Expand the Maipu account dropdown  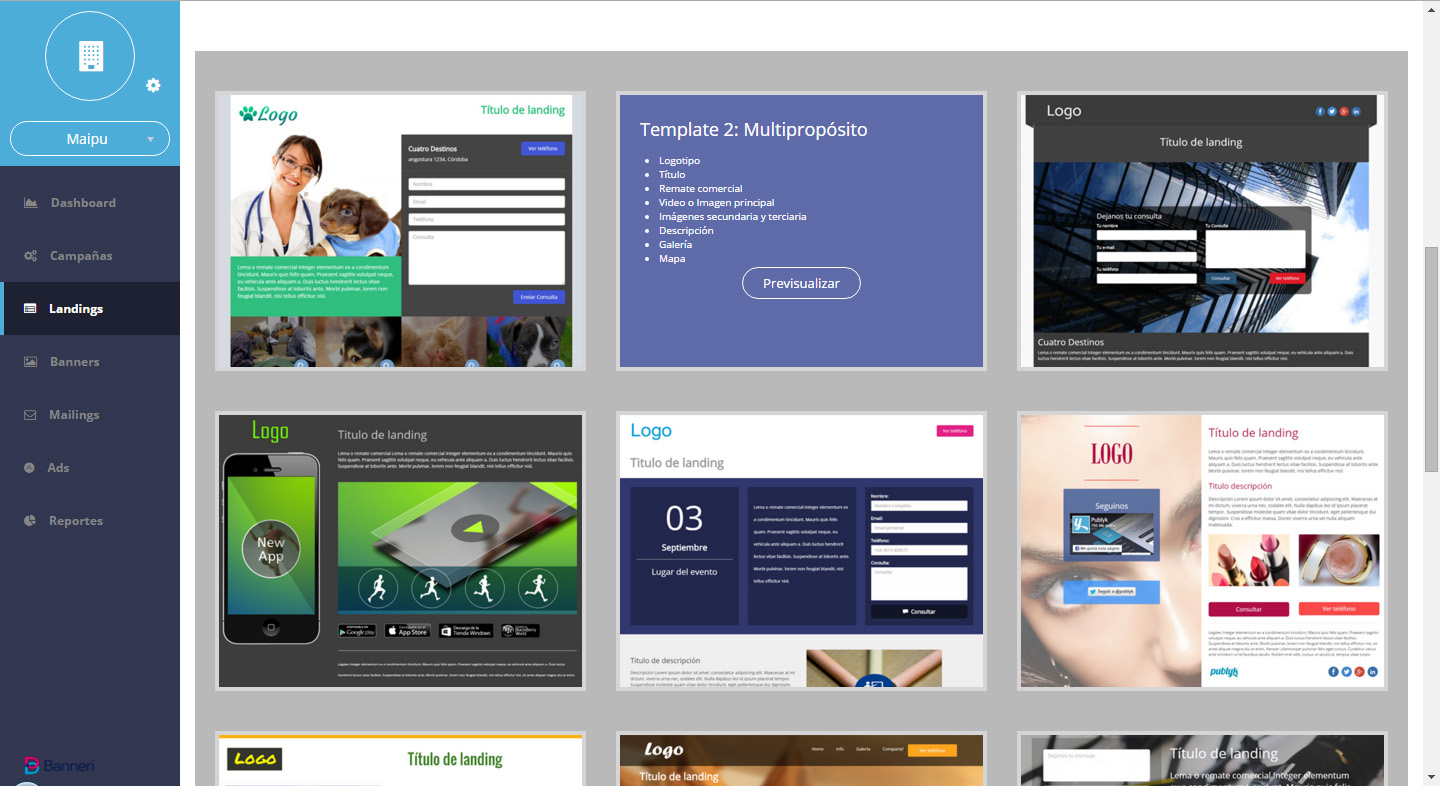click(x=90, y=139)
